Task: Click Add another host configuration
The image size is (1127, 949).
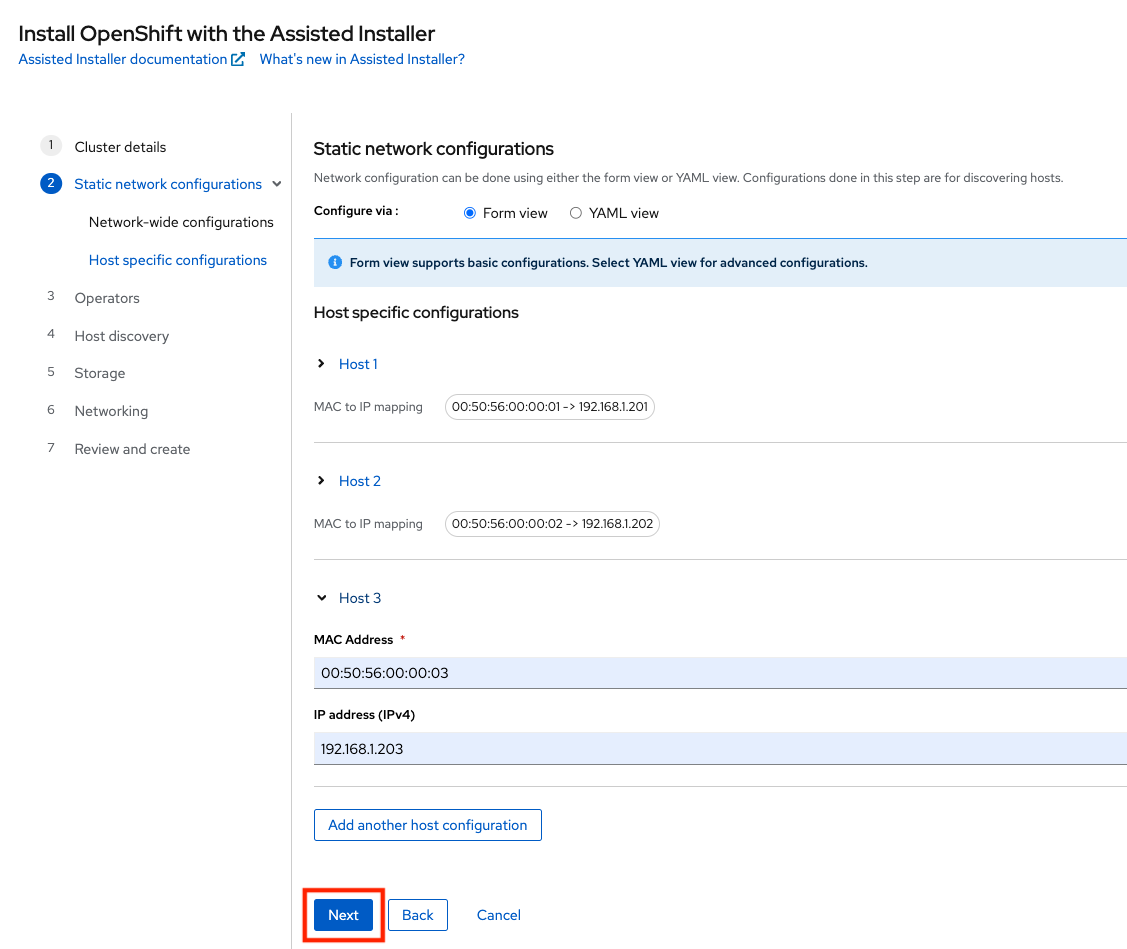Action: point(427,824)
